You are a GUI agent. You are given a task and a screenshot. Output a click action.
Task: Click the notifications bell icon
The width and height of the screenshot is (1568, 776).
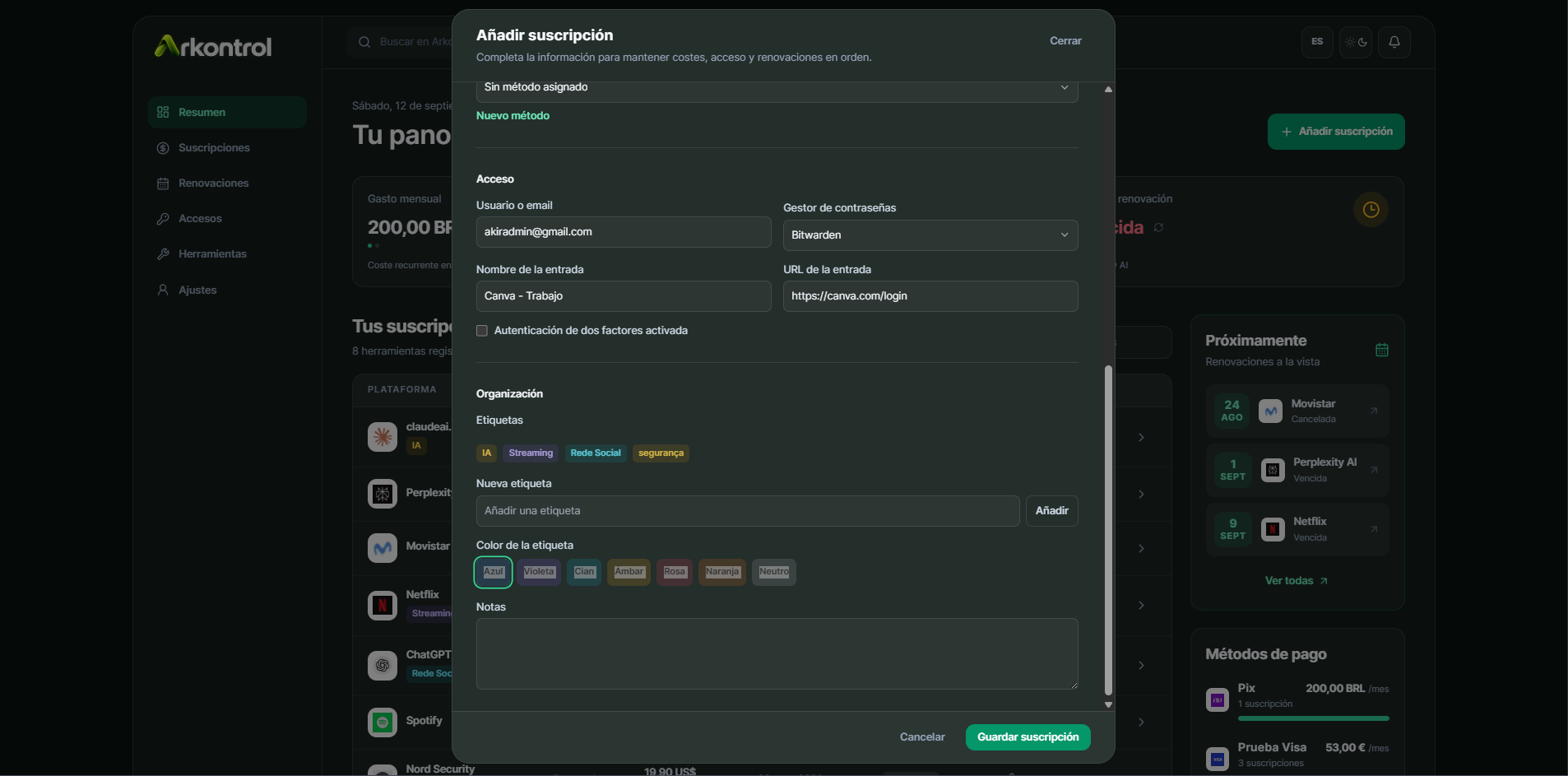point(1394,42)
